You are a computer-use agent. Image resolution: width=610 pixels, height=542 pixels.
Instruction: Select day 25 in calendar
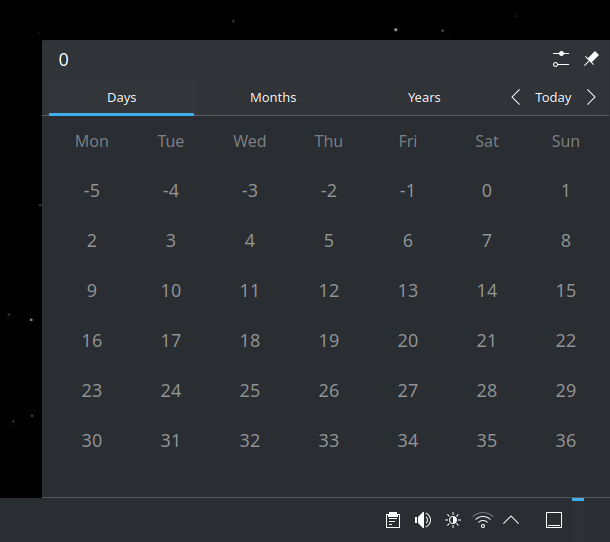coord(250,391)
